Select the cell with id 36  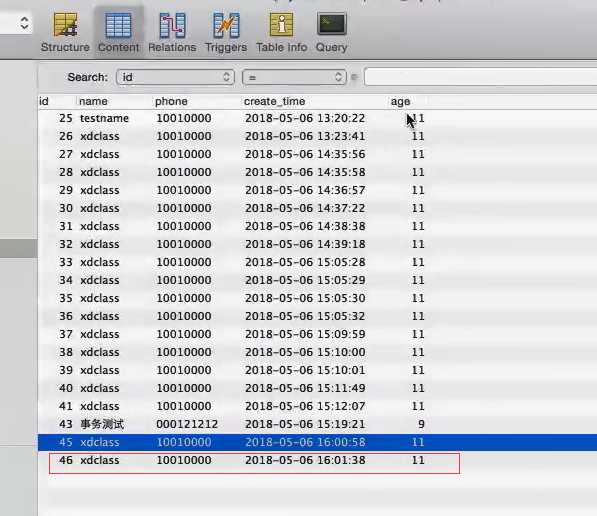click(x=65, y=316)
